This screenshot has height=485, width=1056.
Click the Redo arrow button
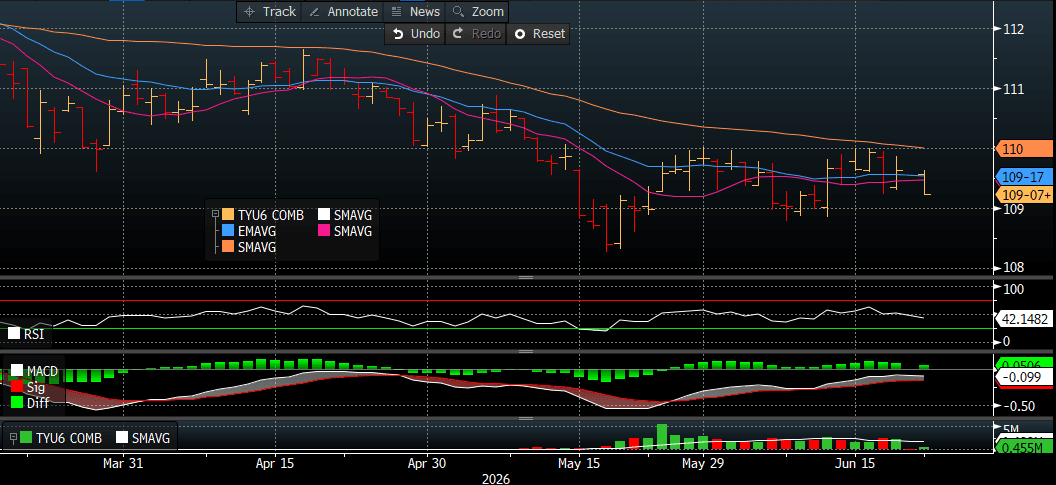(x=475, y=34)
